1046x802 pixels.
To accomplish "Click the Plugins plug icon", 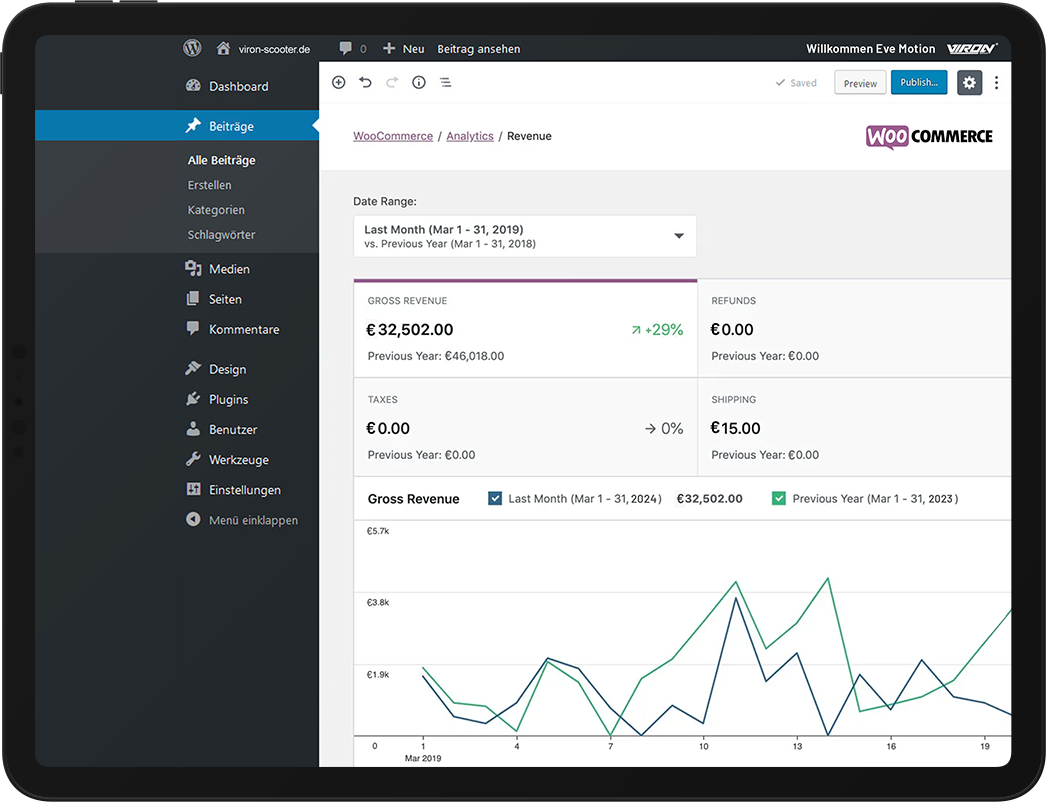I will [193, 398].
